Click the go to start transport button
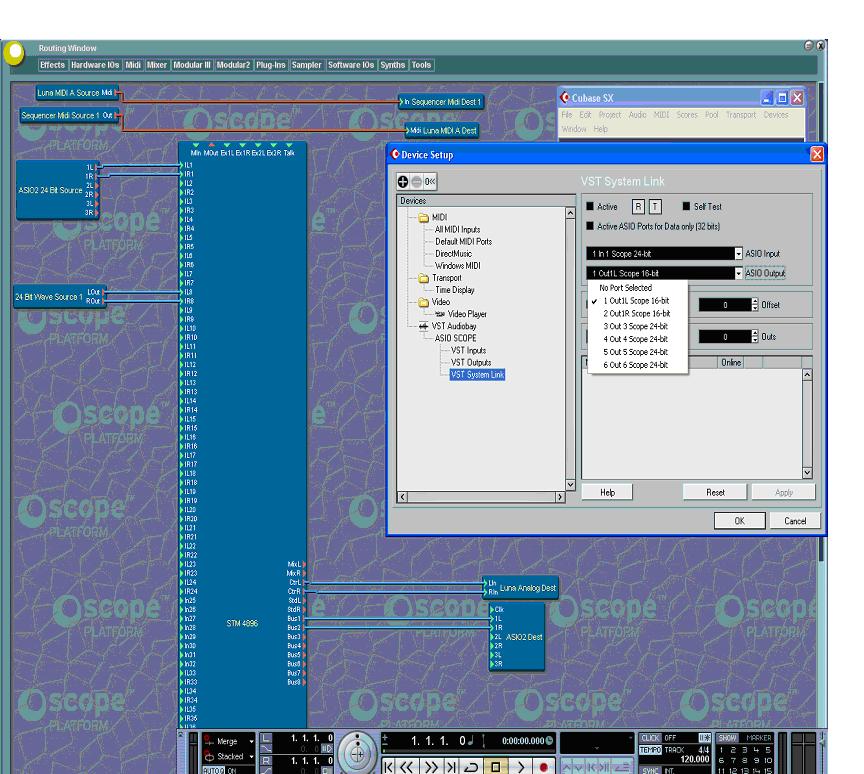The image size is (864, 774). pyautogui.click(x=390, y=767)
